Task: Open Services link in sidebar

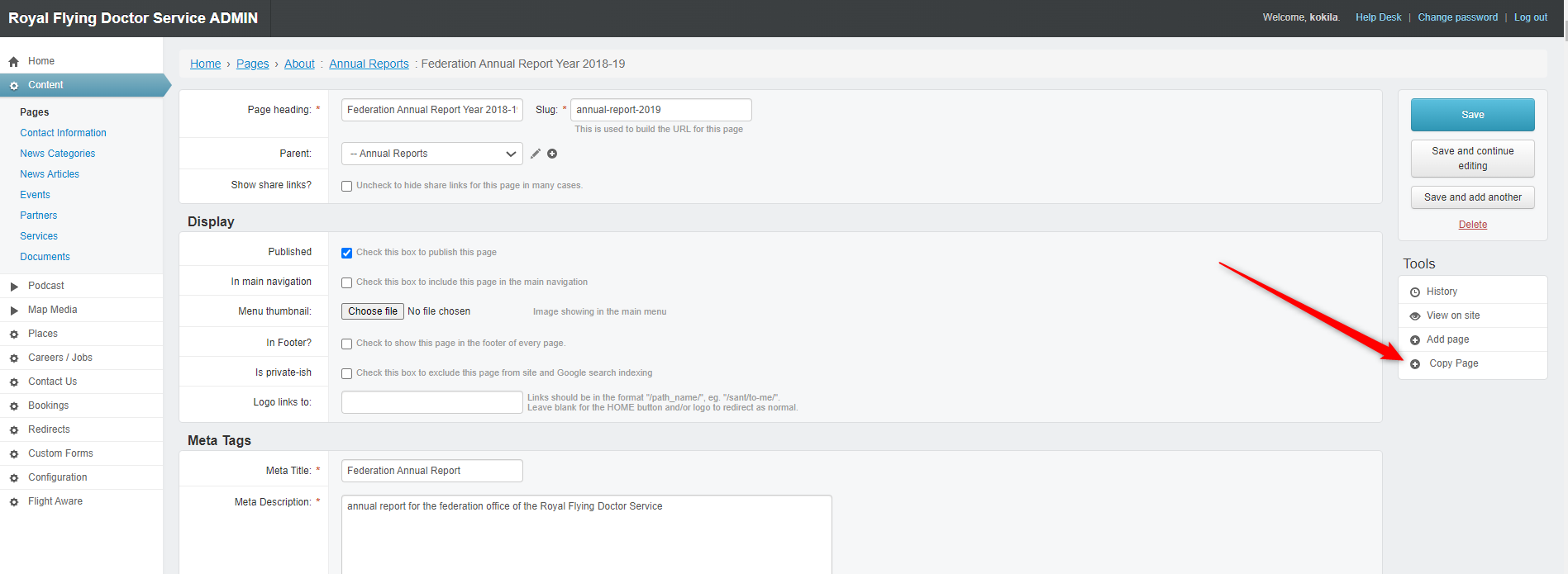Action: tap(38, 236)
